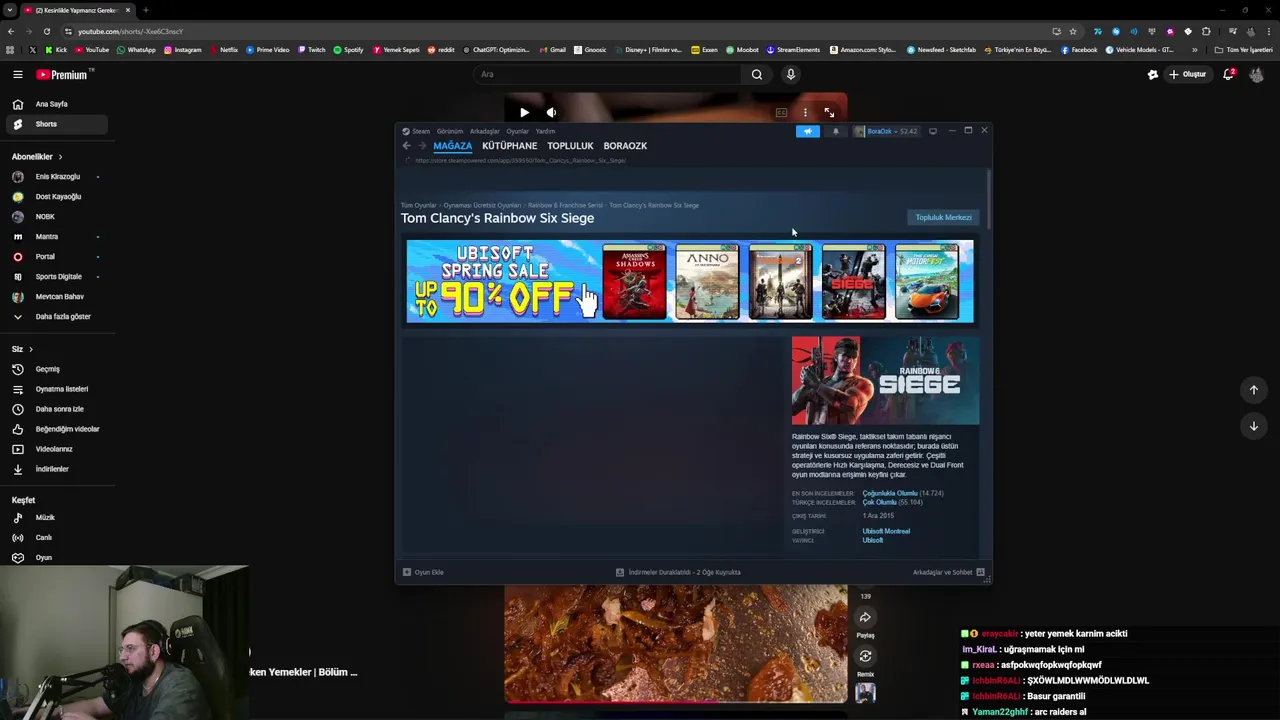Mute the Shorts video volume icon

551,113
